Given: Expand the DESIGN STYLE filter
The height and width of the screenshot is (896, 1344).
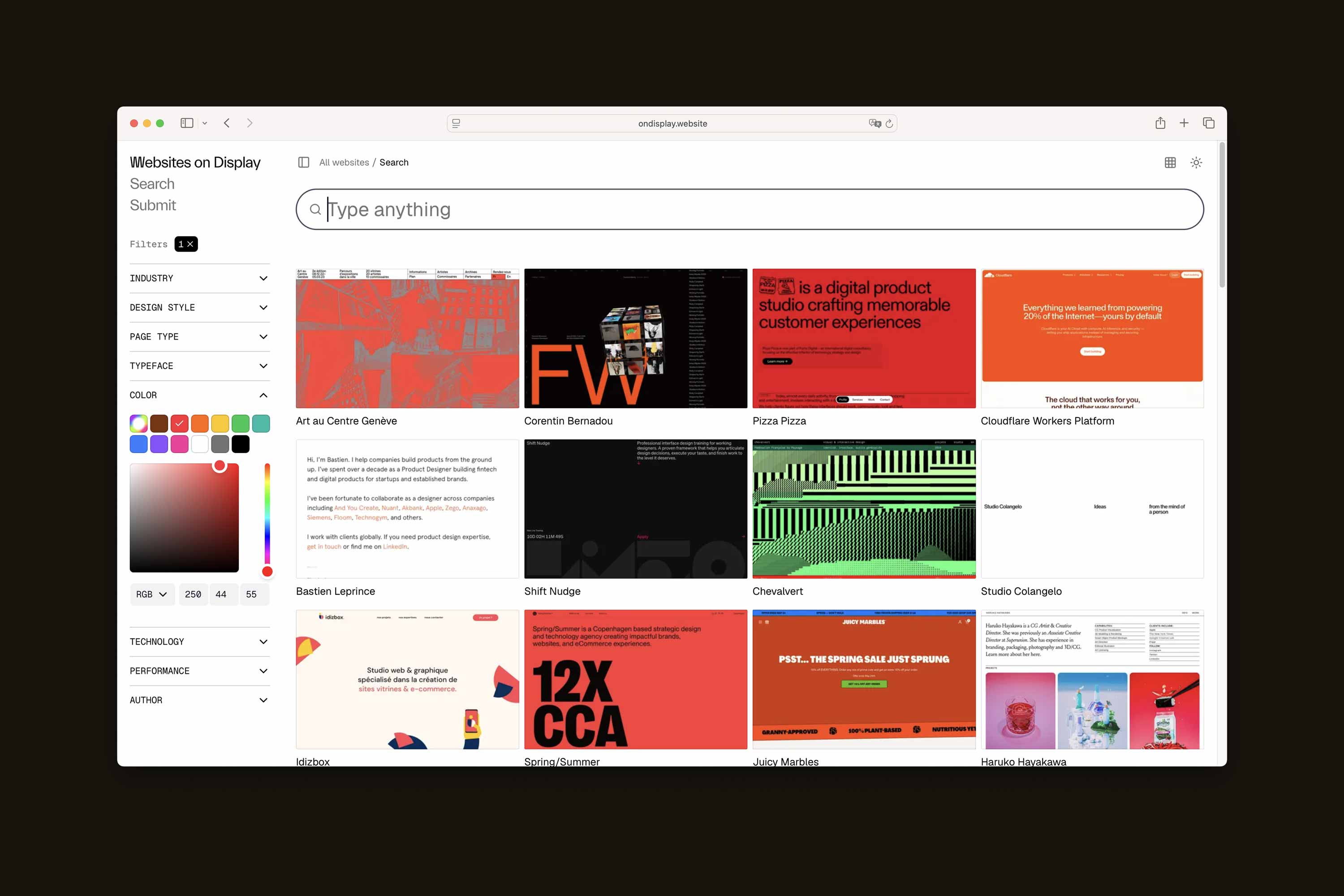Looking at the screenshot, I should pos(199,307).
